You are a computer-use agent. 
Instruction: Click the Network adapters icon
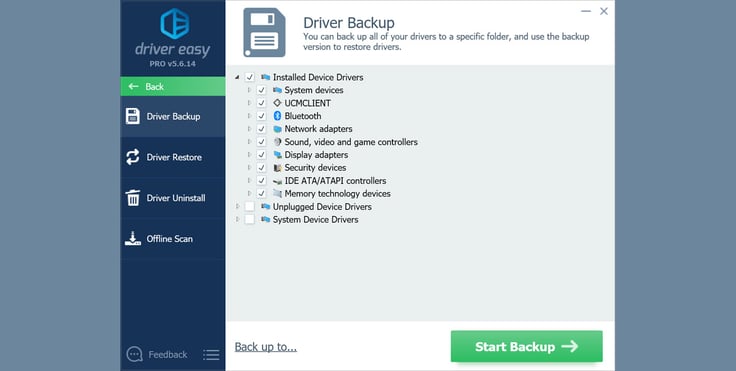[x=277, y=129]
